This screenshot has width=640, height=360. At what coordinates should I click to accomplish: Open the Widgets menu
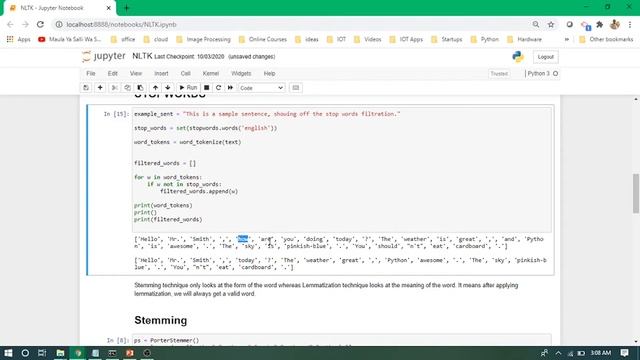(241, 73)
